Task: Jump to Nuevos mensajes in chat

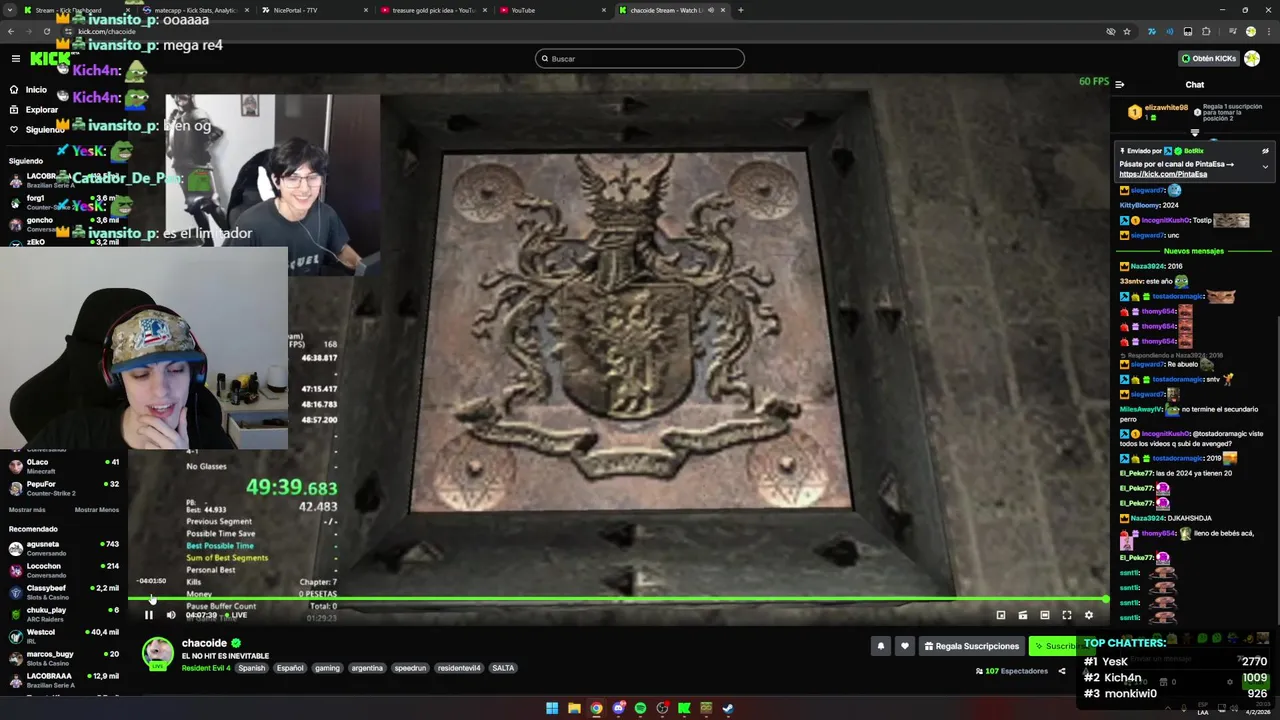Action: 1194,251
